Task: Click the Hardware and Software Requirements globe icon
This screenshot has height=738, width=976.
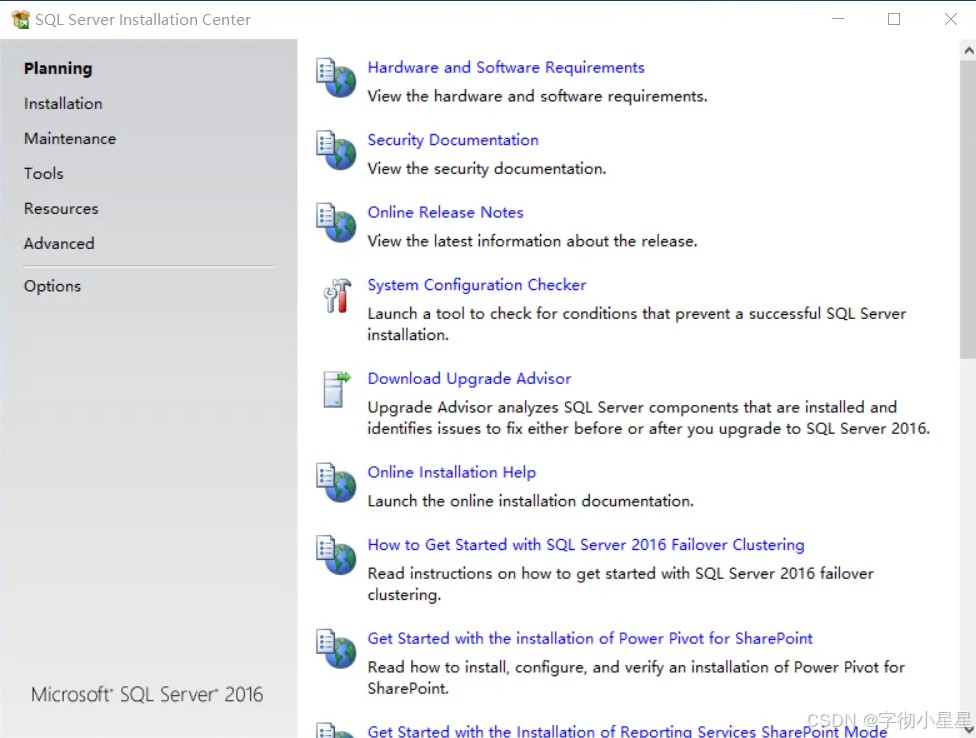Action: (x=336, y=78)
